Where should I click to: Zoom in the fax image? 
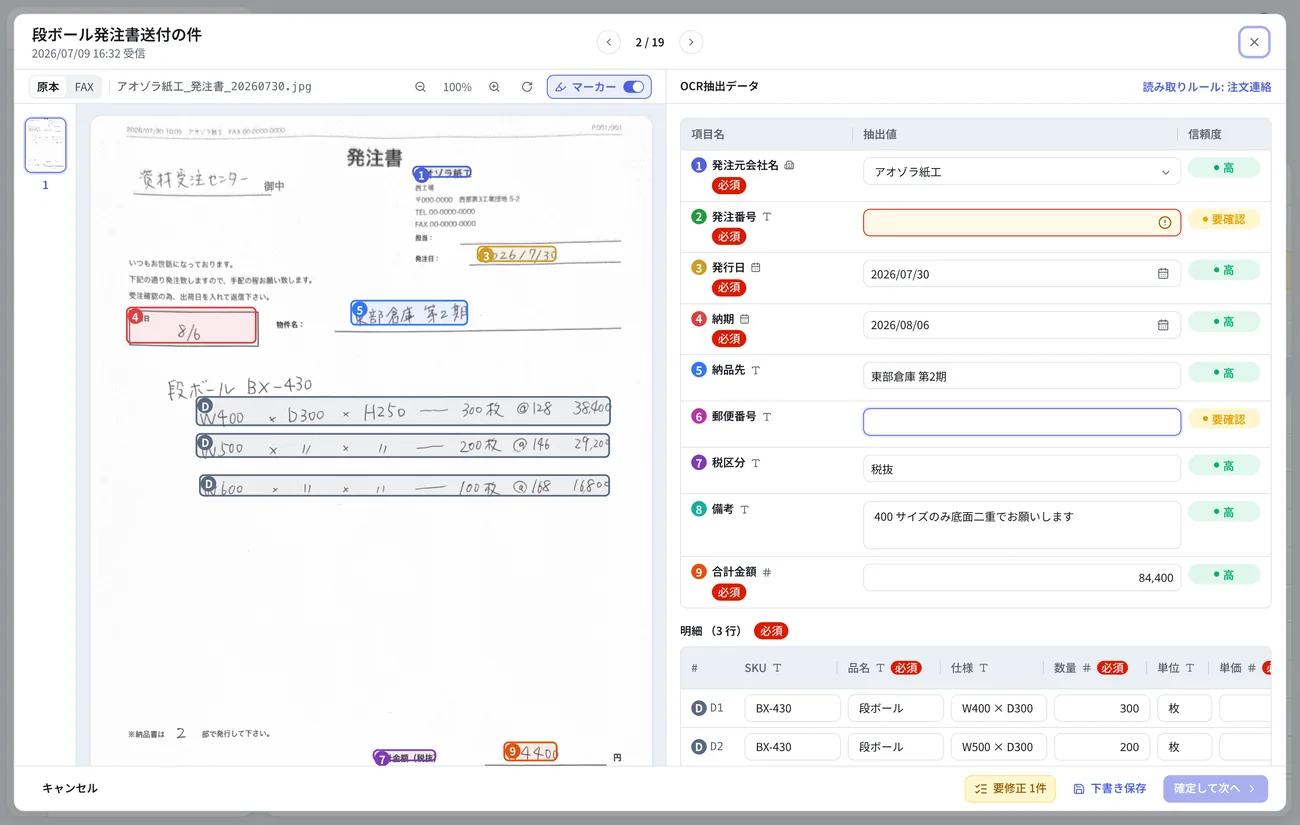tap(494, 87)
